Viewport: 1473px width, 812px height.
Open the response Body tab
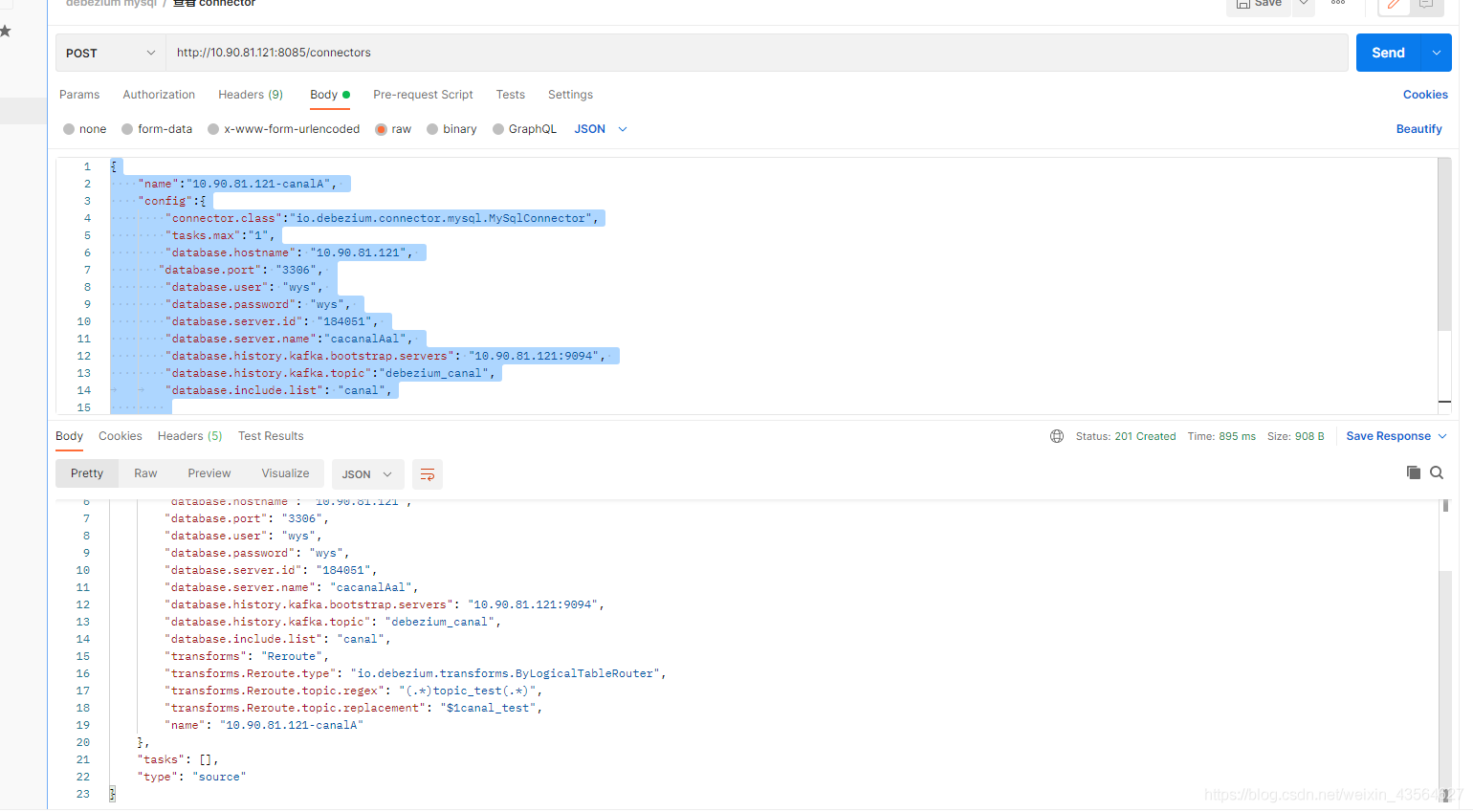click(69, 436)
